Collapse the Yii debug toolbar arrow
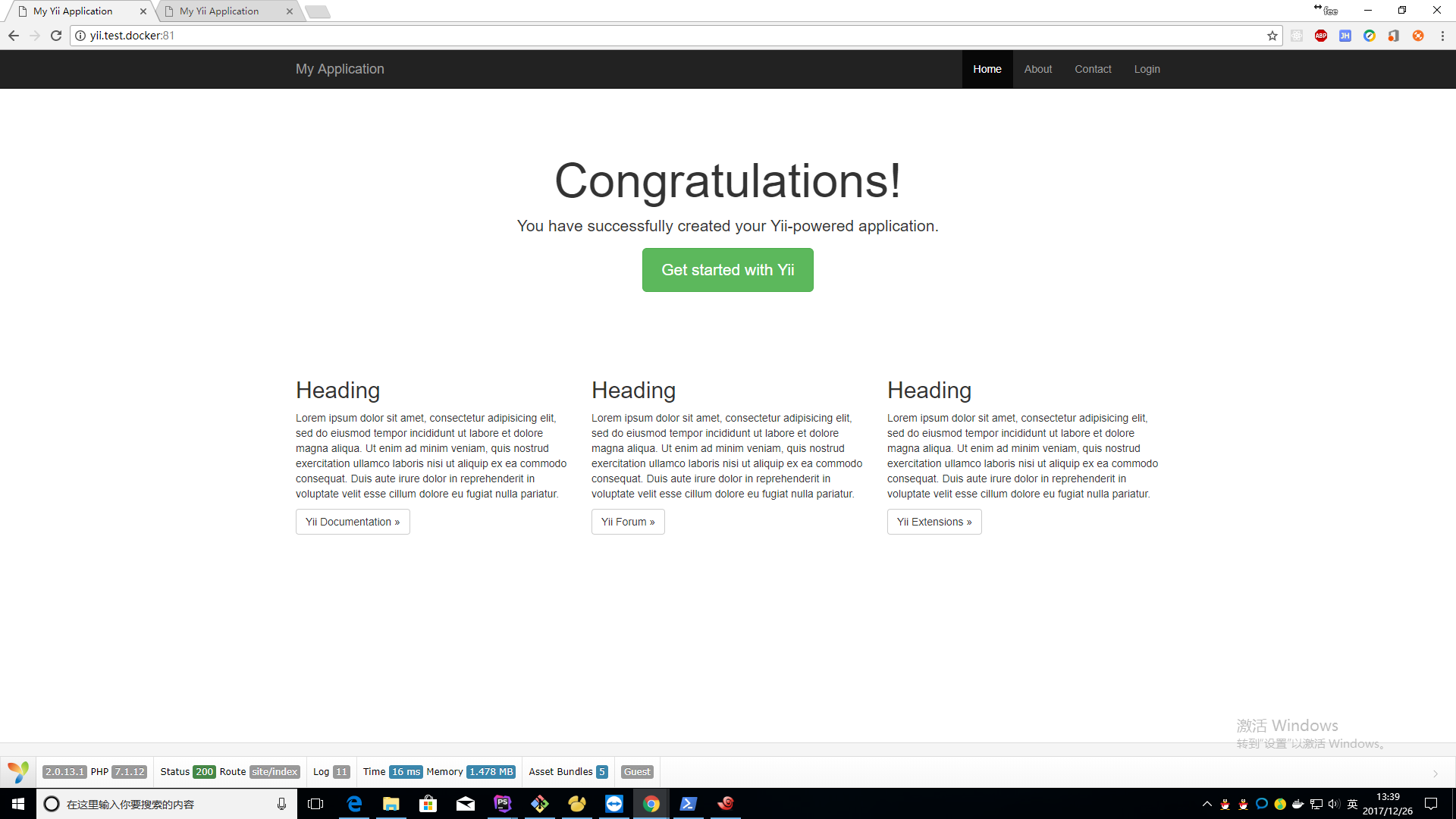This screenshot has width=1456, height=819. pyautogui.click(x=1436, y=773)
